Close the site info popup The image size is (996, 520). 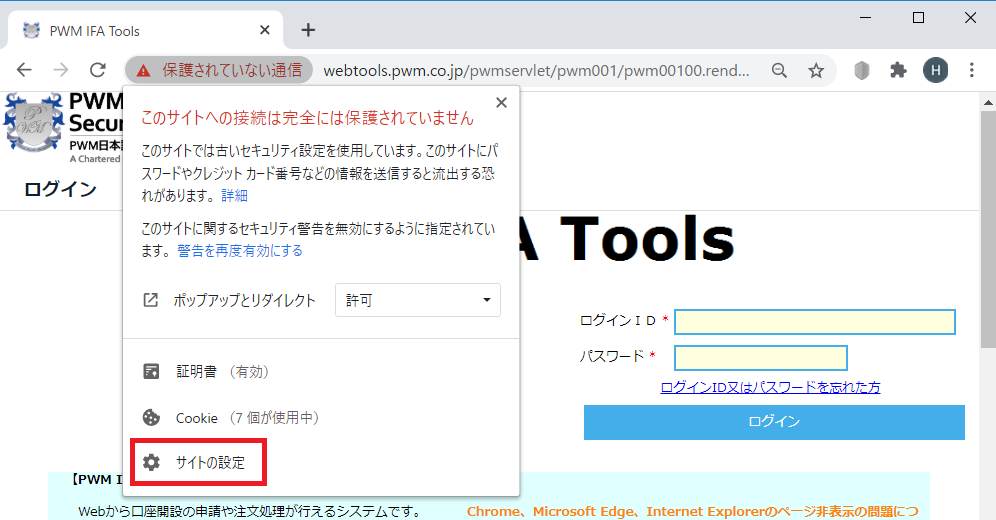(x=501, y=102)
